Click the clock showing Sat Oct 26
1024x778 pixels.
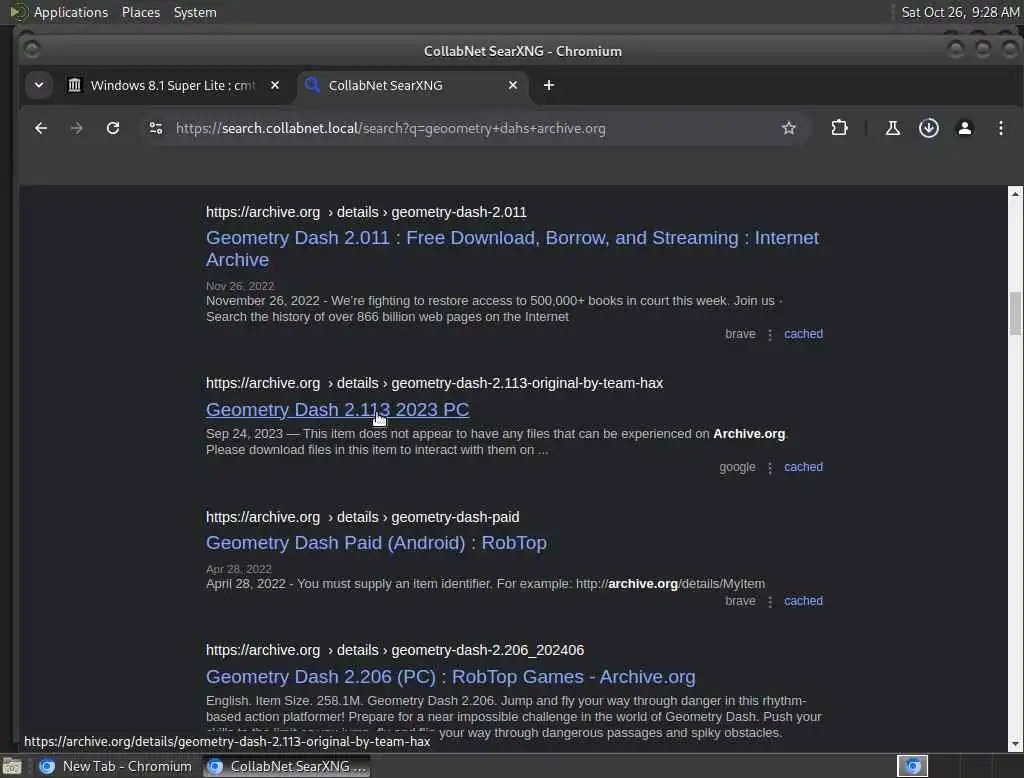pyautogui.click(x=959, y=12)
